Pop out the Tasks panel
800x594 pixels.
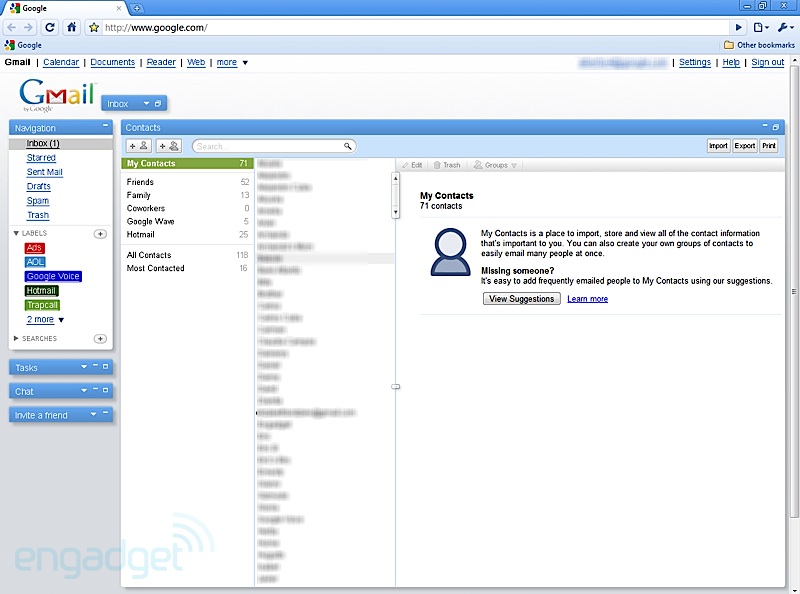click(x=105, y=367)
